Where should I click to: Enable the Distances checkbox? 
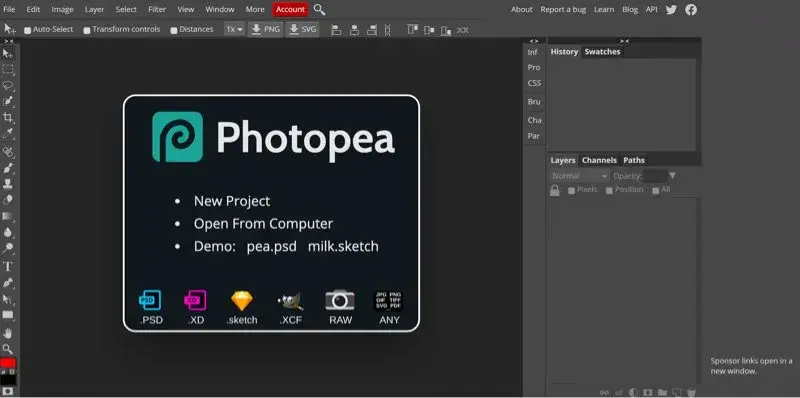point(174,30)
